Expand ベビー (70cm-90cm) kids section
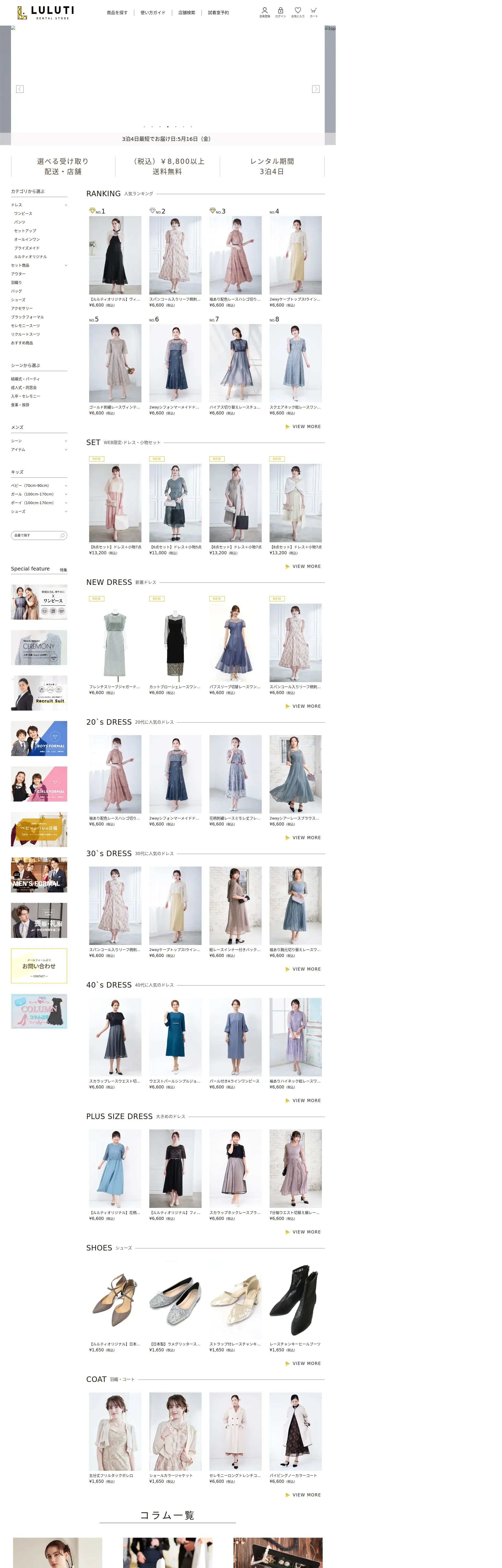502x1568 pixels. coord(66,486)
